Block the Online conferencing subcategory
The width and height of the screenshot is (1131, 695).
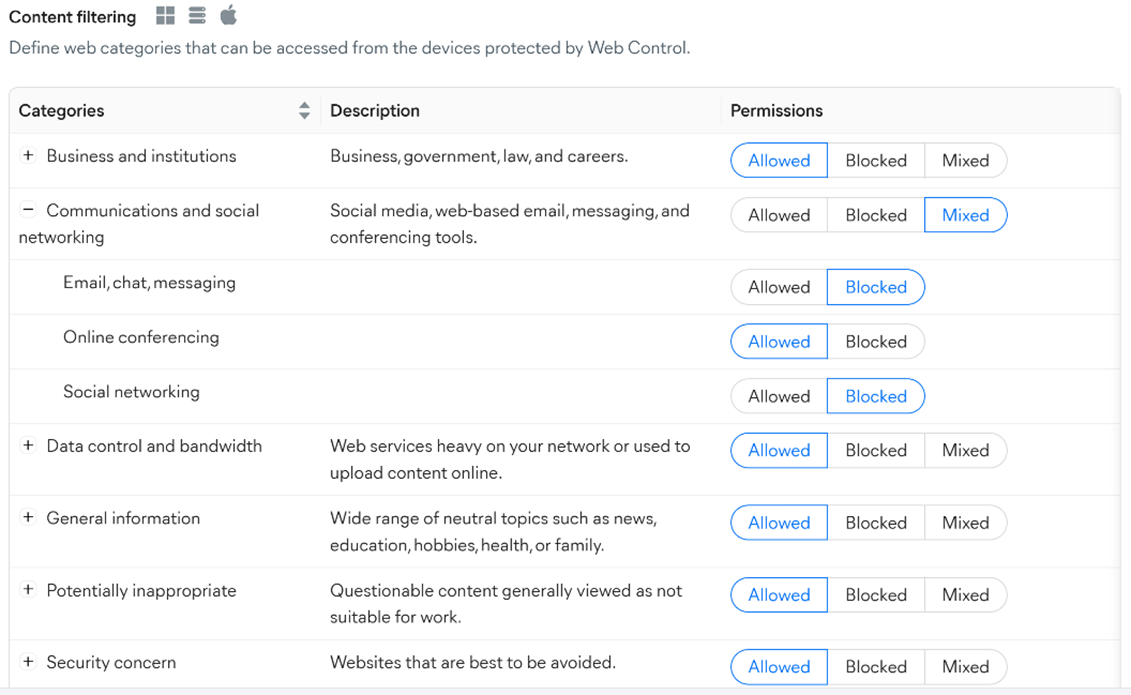tap(876, 342)
